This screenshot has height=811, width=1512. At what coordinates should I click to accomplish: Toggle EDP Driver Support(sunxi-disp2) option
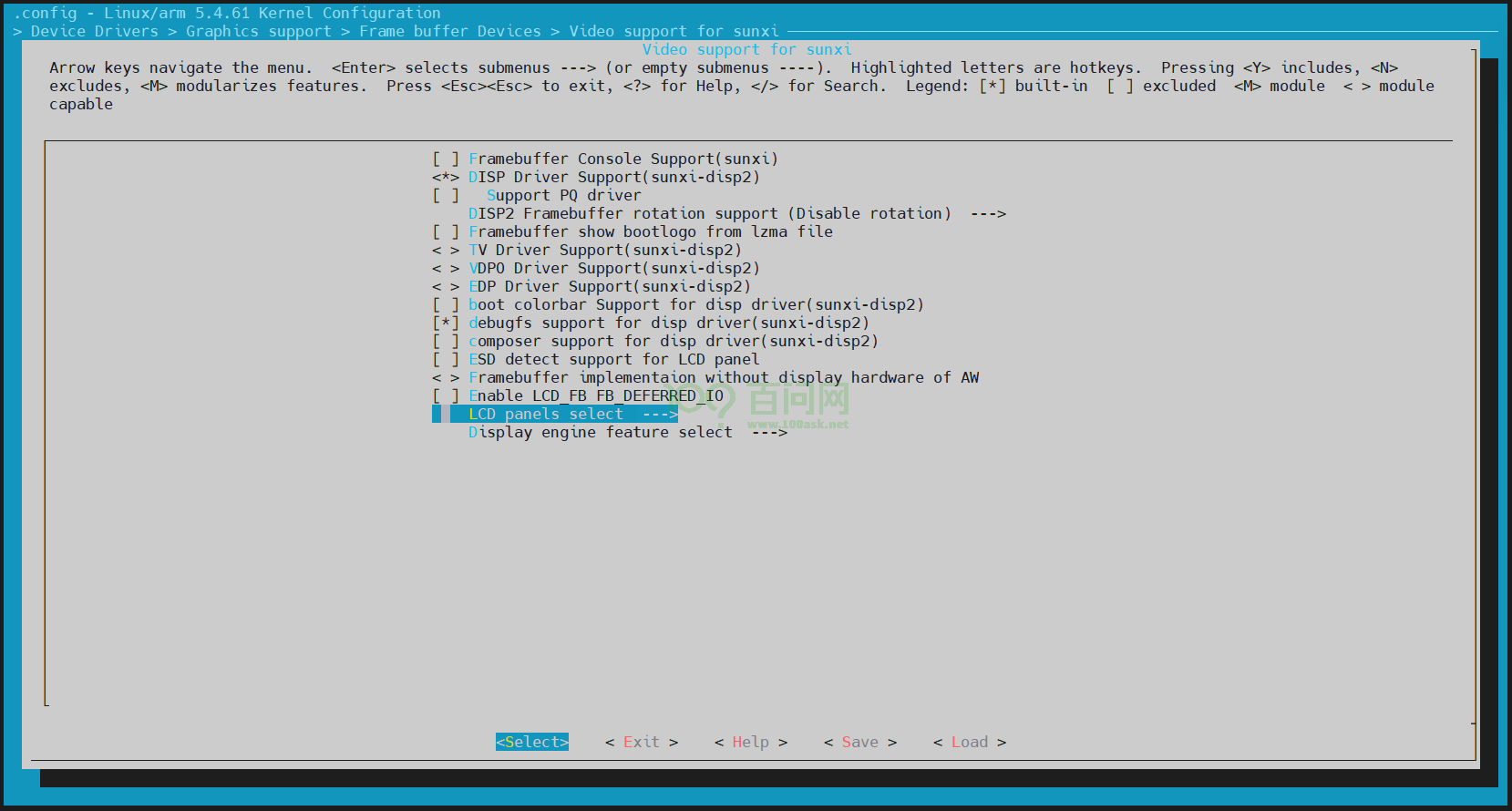tap(609, 286)
